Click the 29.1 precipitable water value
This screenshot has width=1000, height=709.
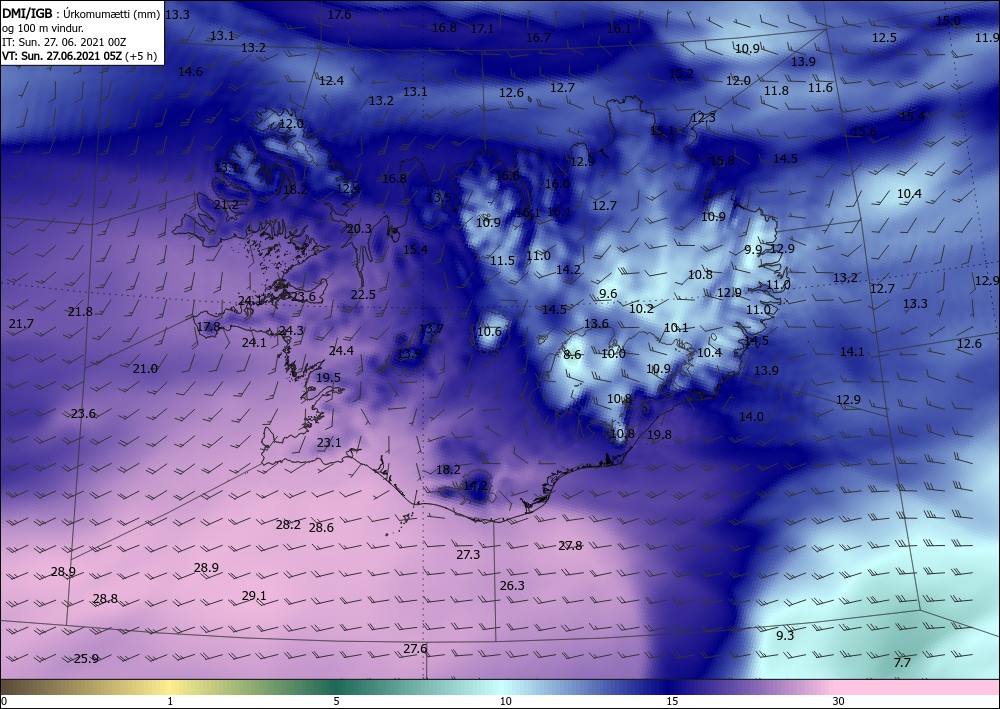pyautogui.click(x=254, y=596)
